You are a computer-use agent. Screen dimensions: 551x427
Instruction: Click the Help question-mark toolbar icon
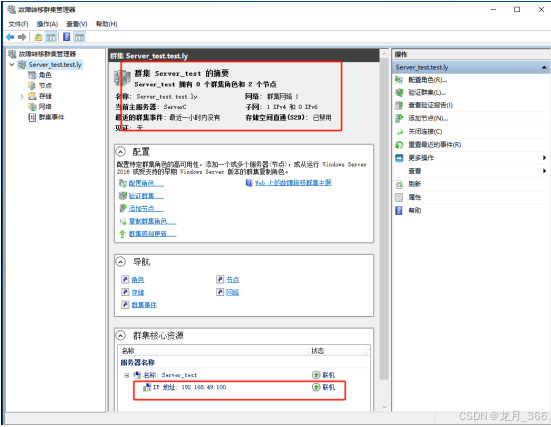click(x=66, y=37)
